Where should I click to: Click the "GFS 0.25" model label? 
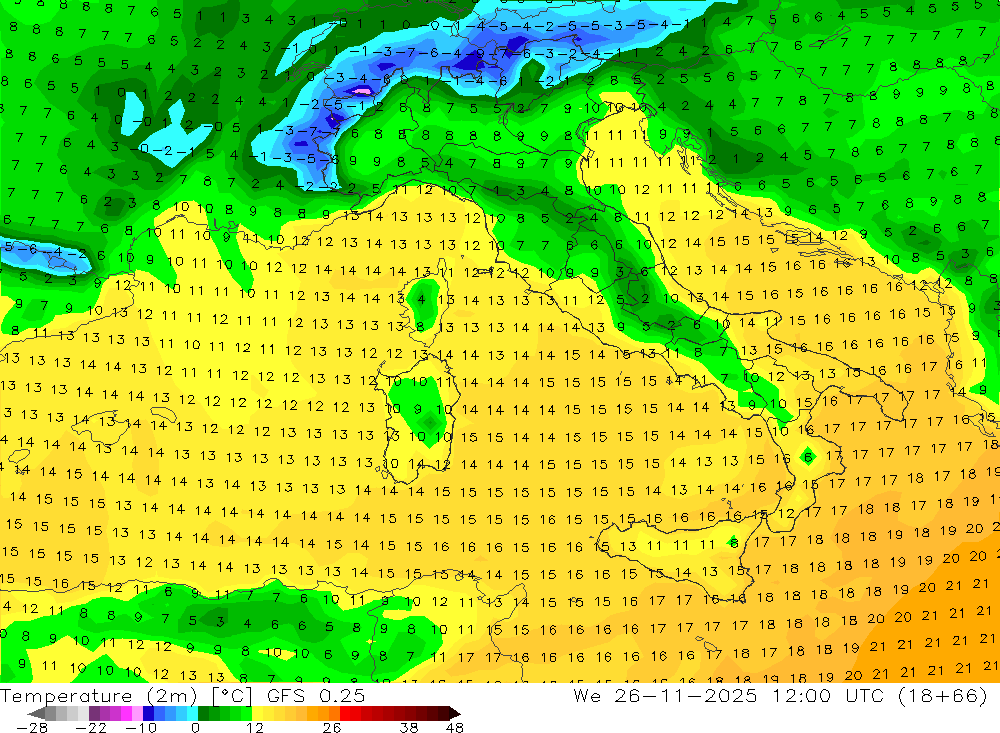316,695
